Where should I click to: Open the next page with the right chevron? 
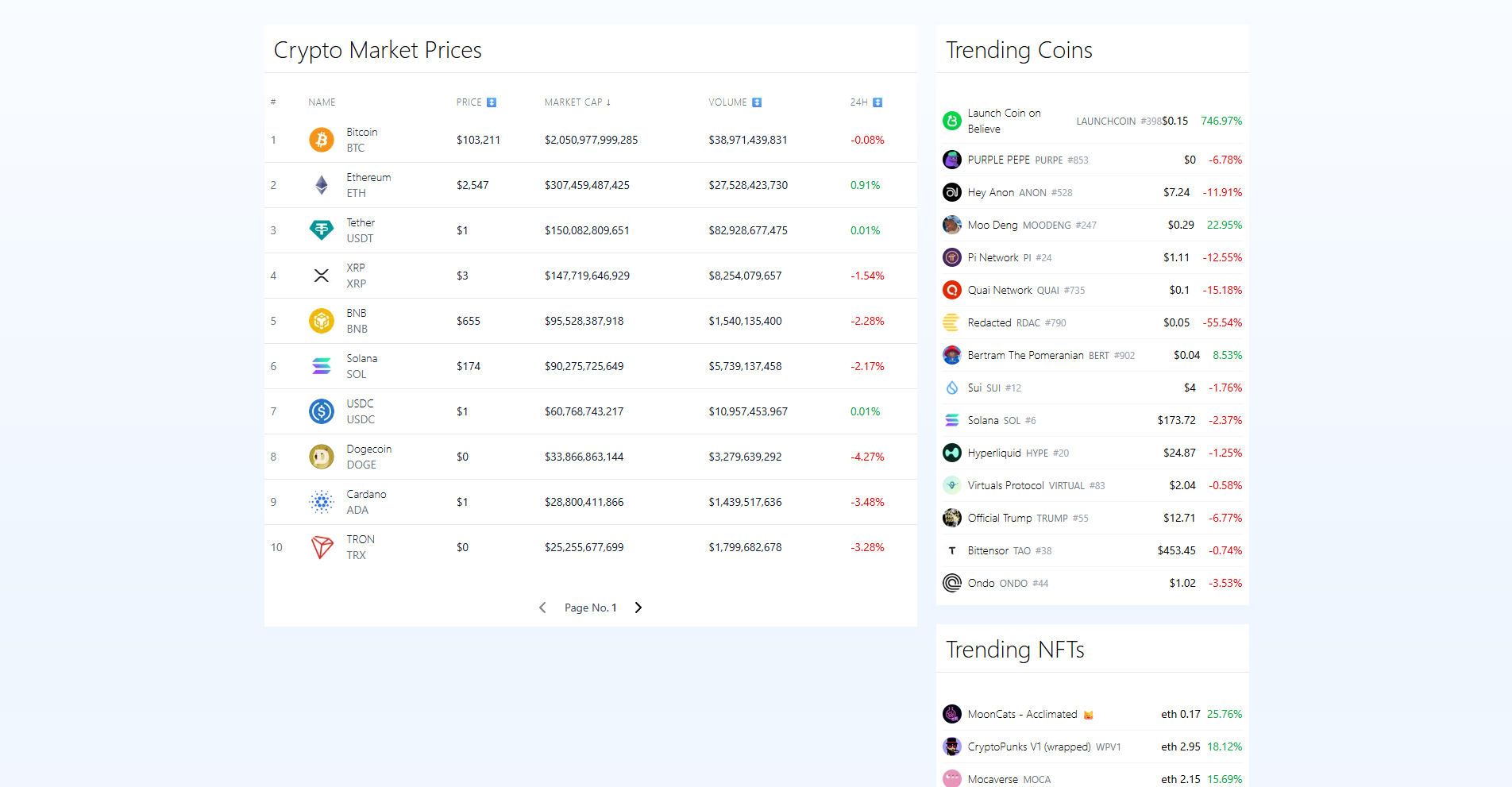[638, 608]
